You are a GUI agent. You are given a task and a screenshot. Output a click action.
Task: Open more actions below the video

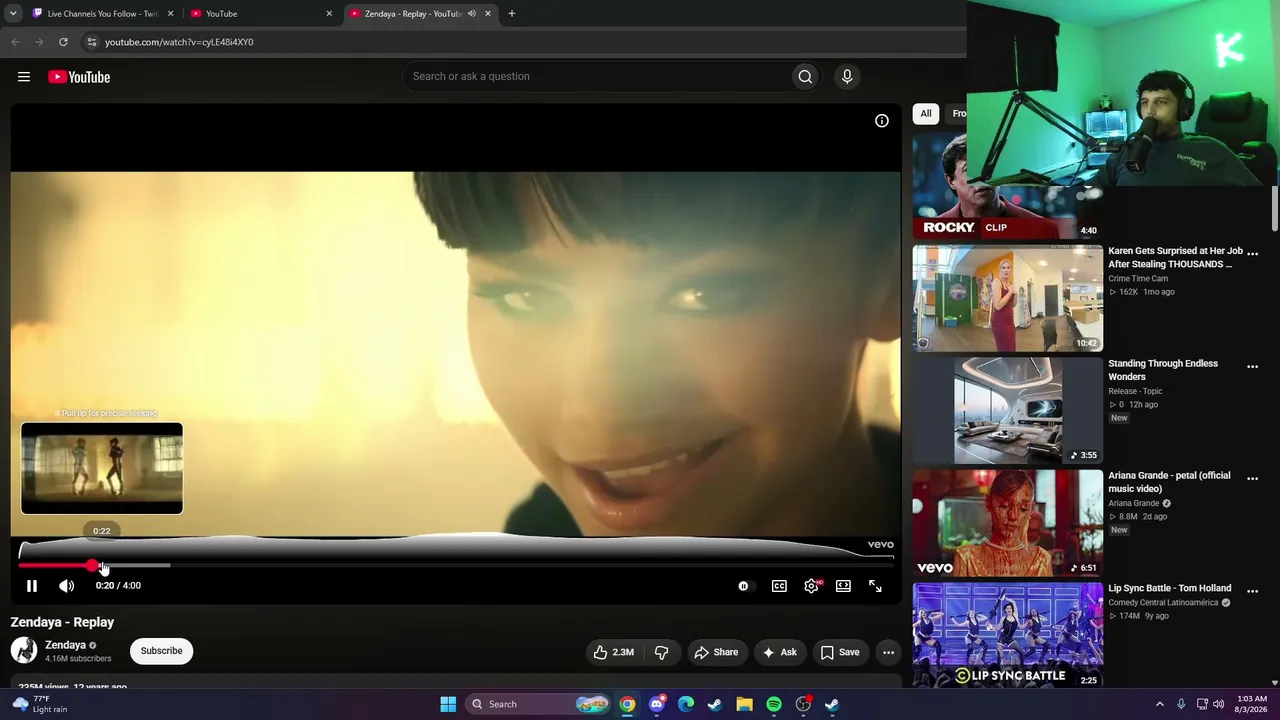(888, 652)
